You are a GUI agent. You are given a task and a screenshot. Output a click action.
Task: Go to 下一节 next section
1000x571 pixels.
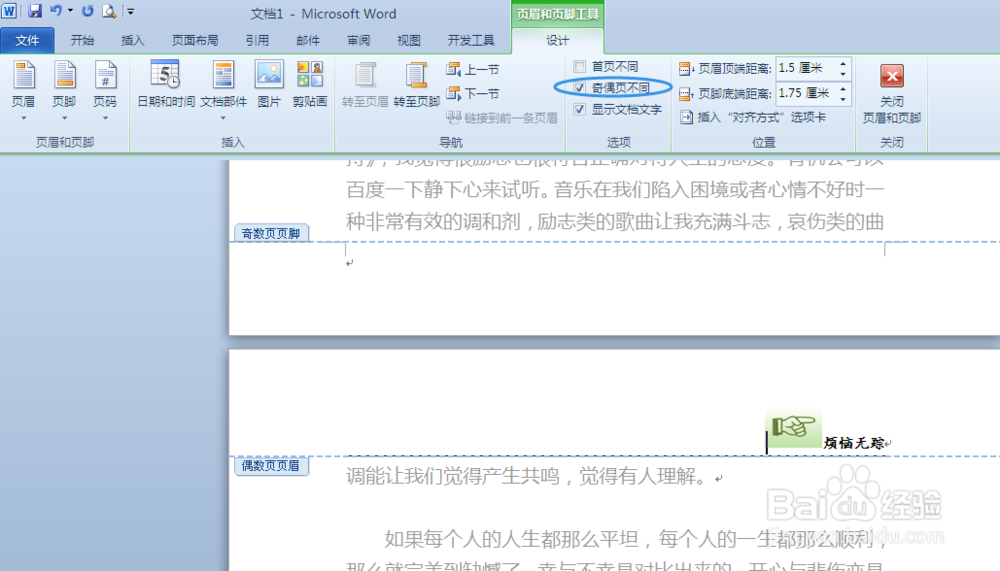pyautogui.click(x=473, y=93)
